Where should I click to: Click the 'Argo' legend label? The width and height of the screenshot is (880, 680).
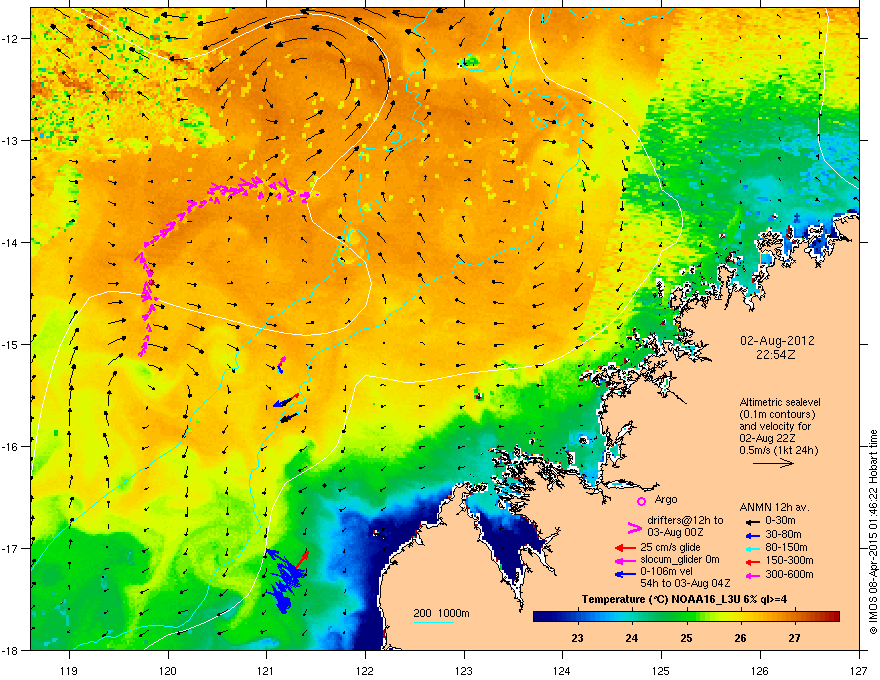666,499
